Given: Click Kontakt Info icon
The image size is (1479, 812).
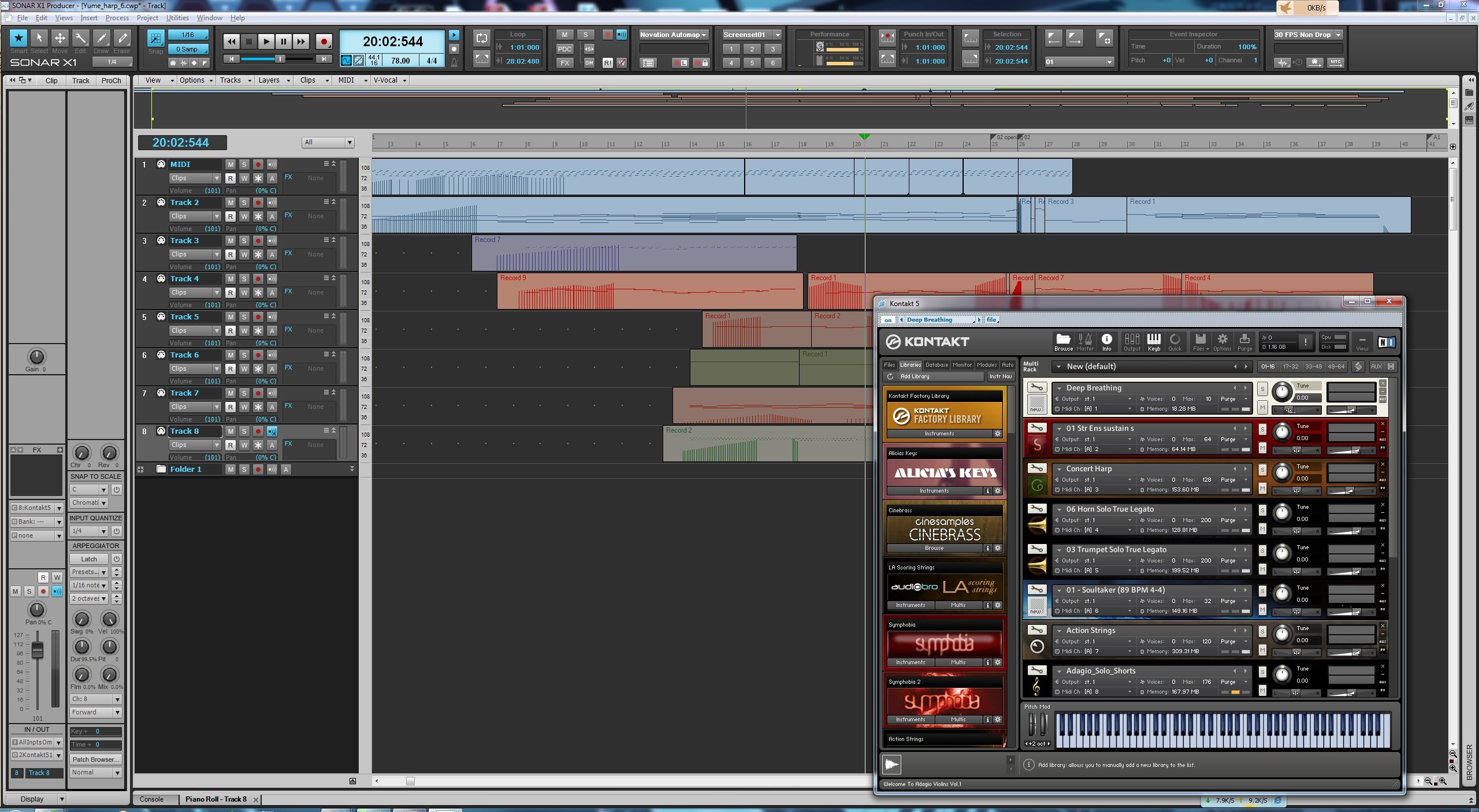Looking at the screenshot, I should point(1106,342).
